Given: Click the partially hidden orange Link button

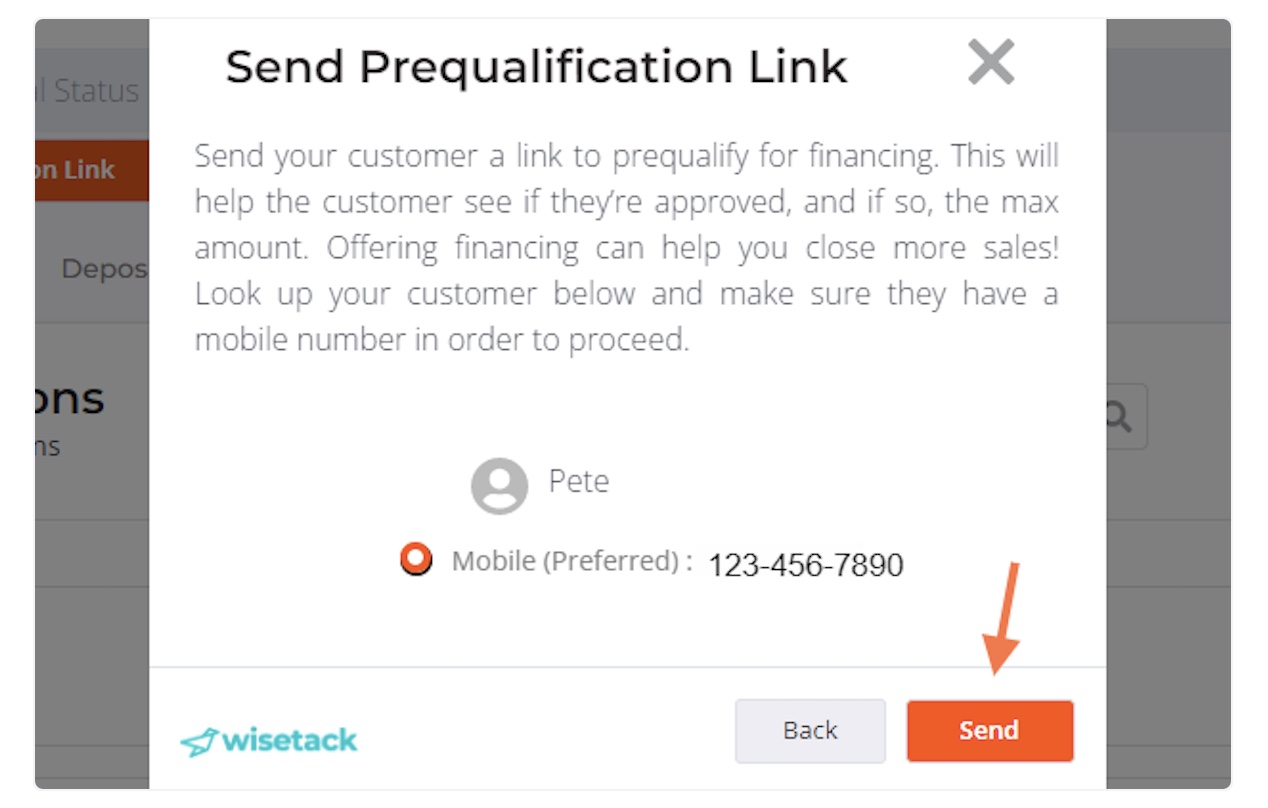Looking at the screenshot, I should (x=92, y=170).
